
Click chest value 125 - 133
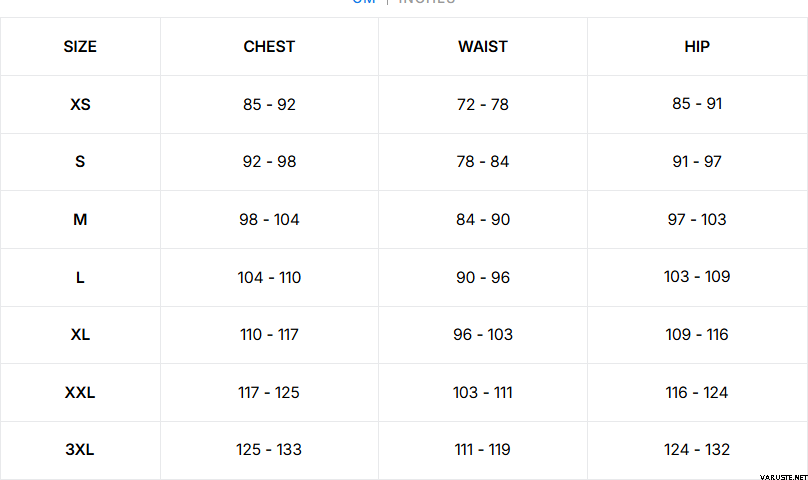(269, 450)
